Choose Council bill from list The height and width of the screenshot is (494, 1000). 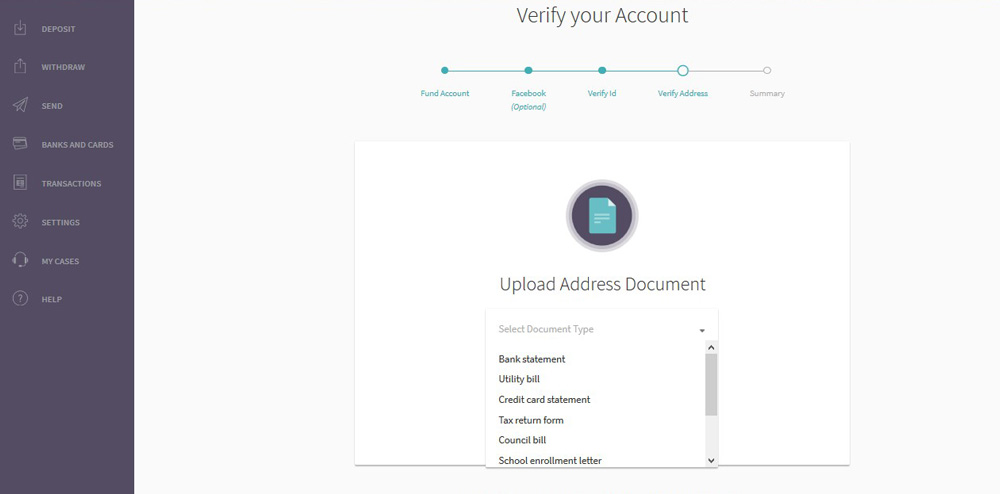click(x=522, y=440)
